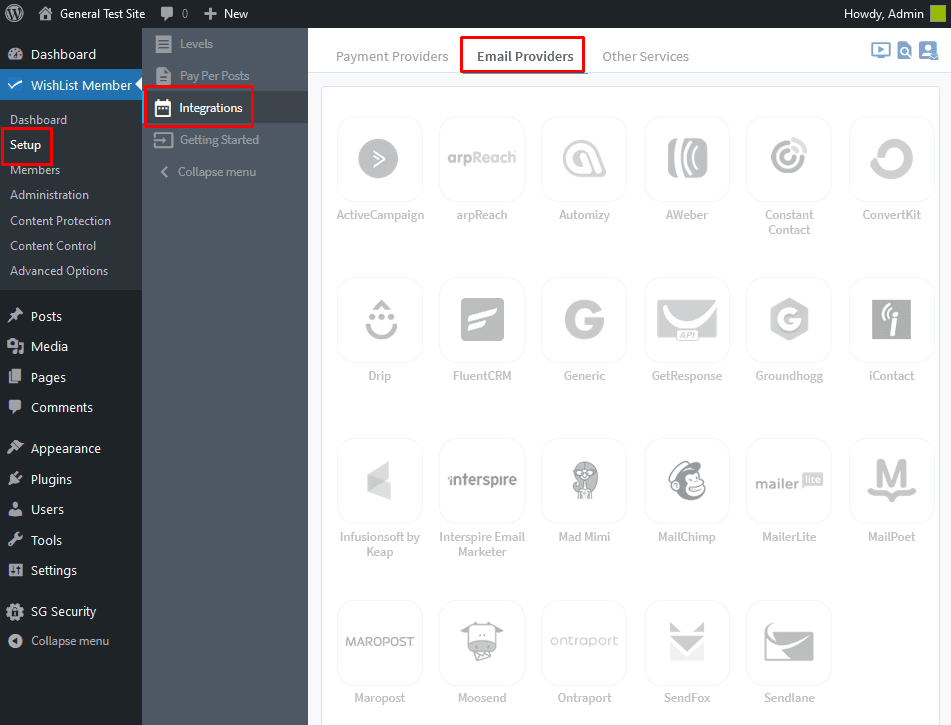This screenshot has width=951, height=725.
Task: Choose the Generic email provider icon
Action: (x=584, y=320)
